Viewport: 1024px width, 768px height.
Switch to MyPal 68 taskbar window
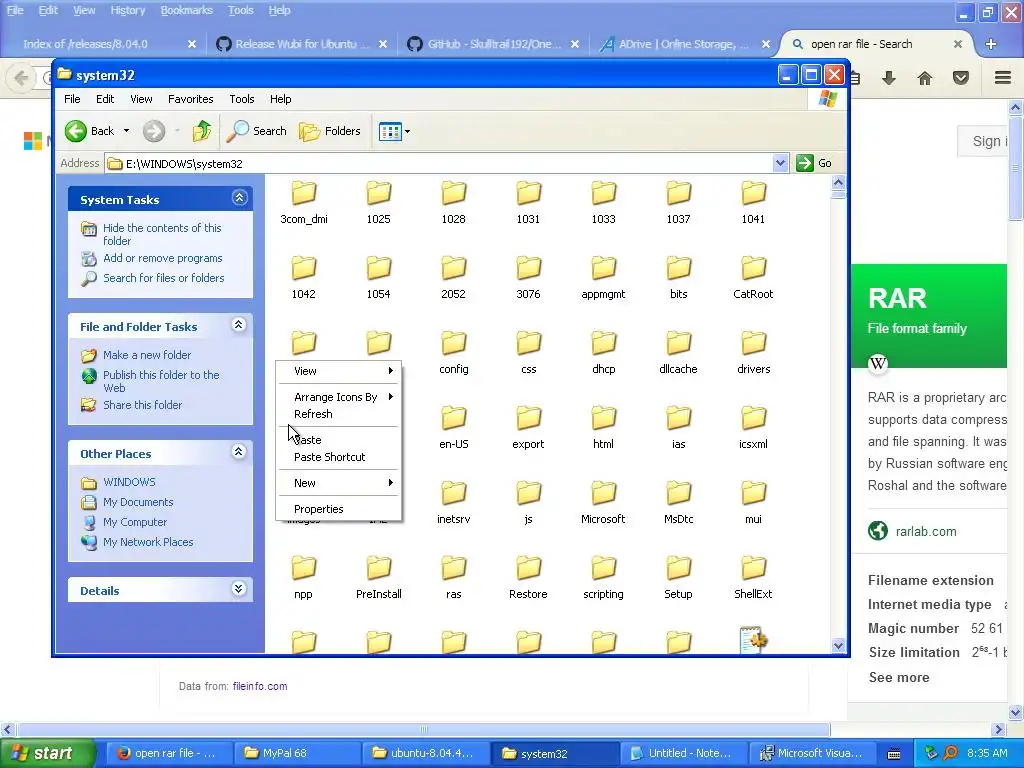[296, 753]
